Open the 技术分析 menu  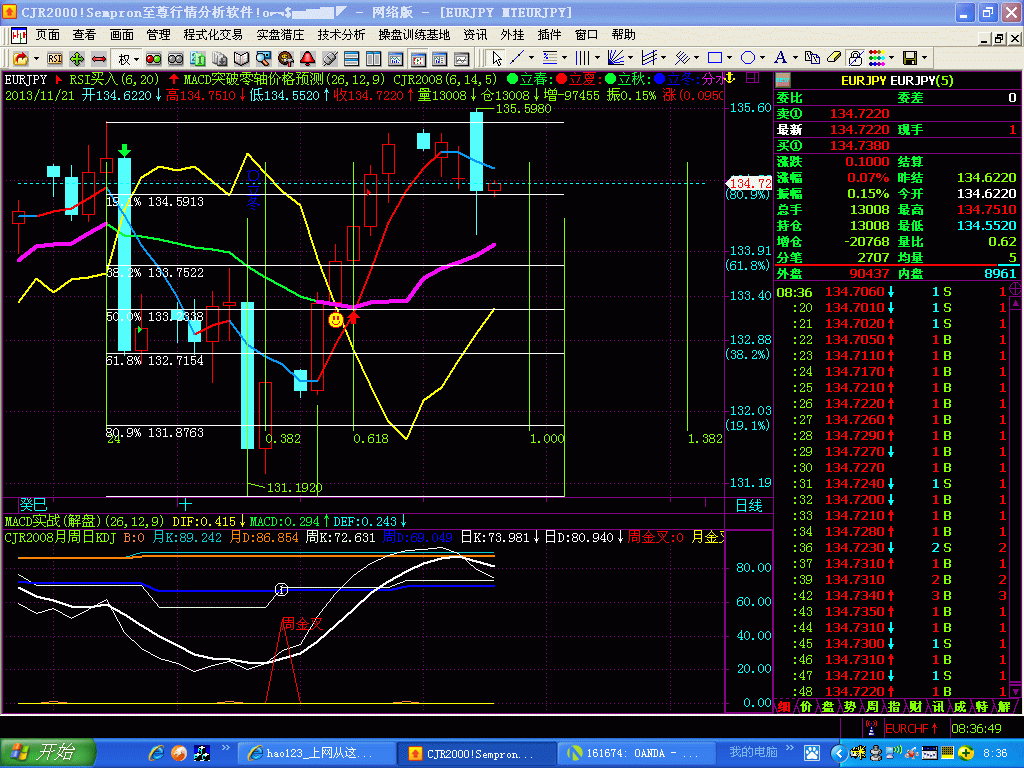(341, 35)
